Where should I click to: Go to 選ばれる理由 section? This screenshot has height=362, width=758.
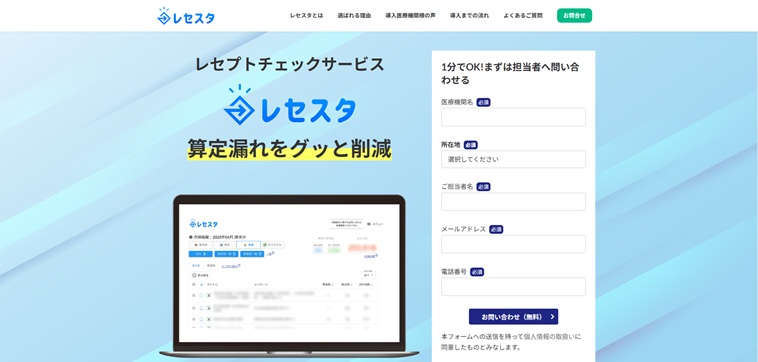coord(354,15)
